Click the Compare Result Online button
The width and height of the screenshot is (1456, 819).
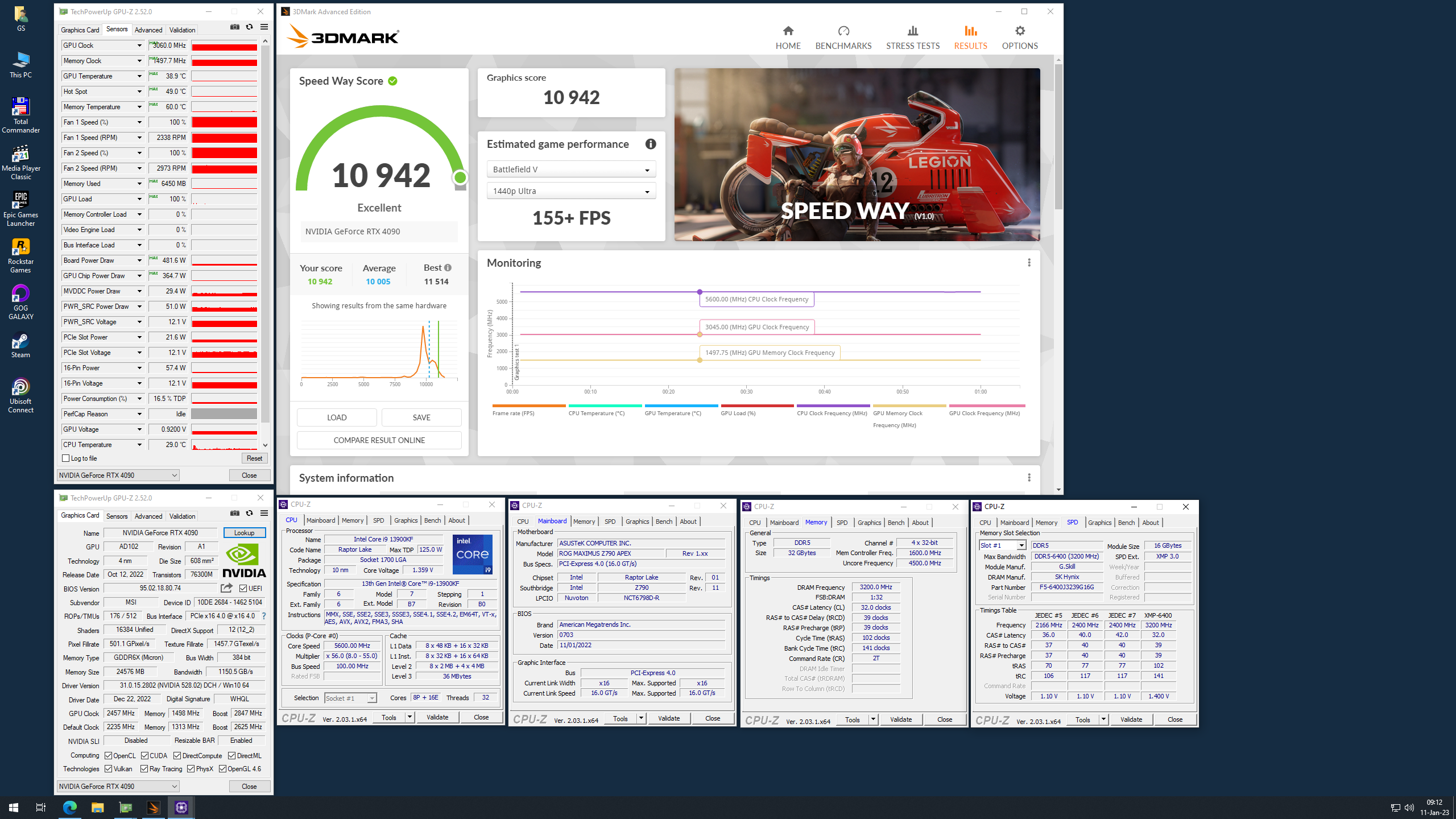[379, 440]
